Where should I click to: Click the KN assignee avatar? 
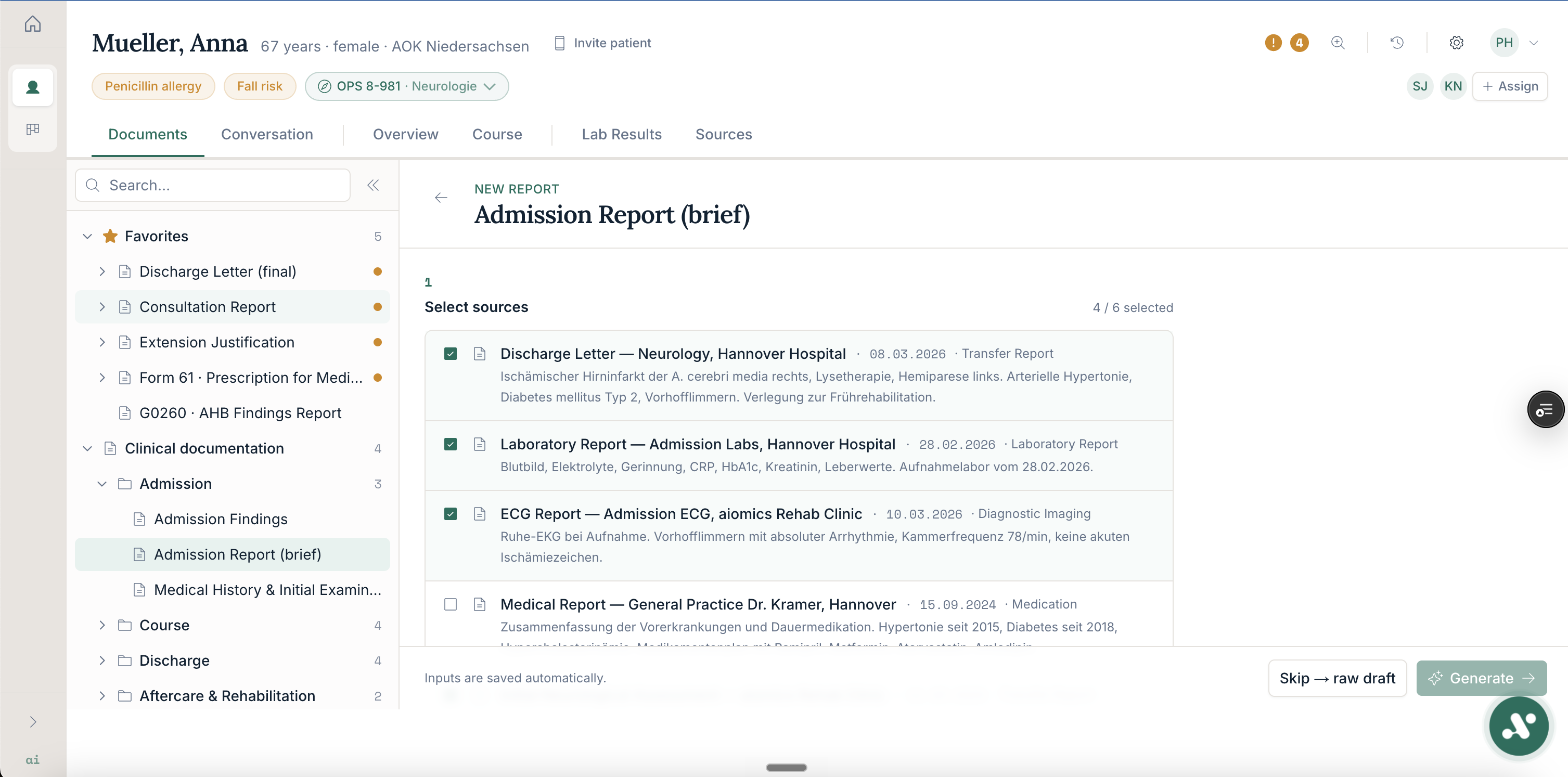point(1453,86)
